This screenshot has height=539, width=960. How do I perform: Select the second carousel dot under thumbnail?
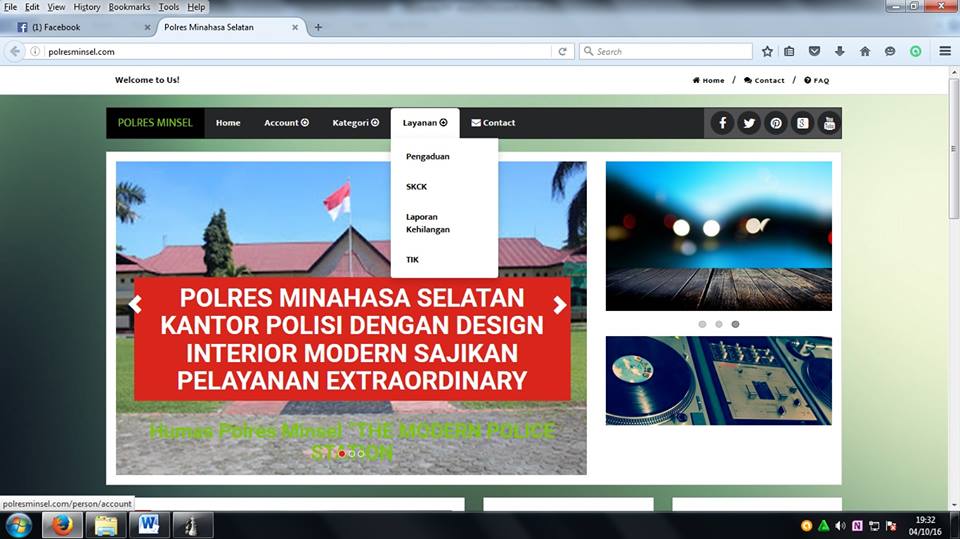(718, 324)
